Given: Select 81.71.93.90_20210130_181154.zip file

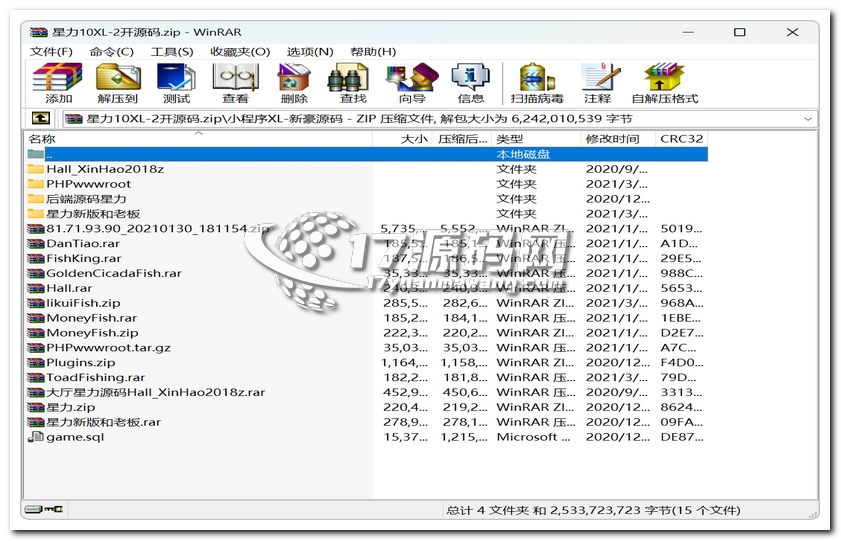Looking at the screenshot, I should point(367,229).
